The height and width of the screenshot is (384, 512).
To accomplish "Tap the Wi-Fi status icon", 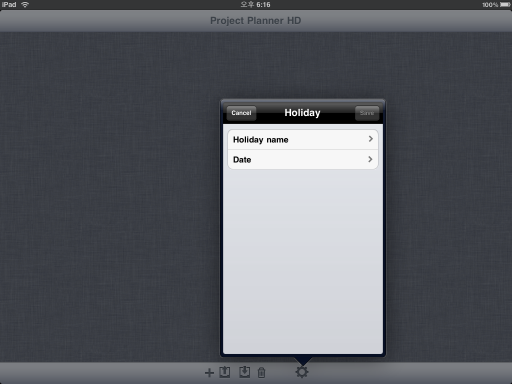I will tap(25, 5).
